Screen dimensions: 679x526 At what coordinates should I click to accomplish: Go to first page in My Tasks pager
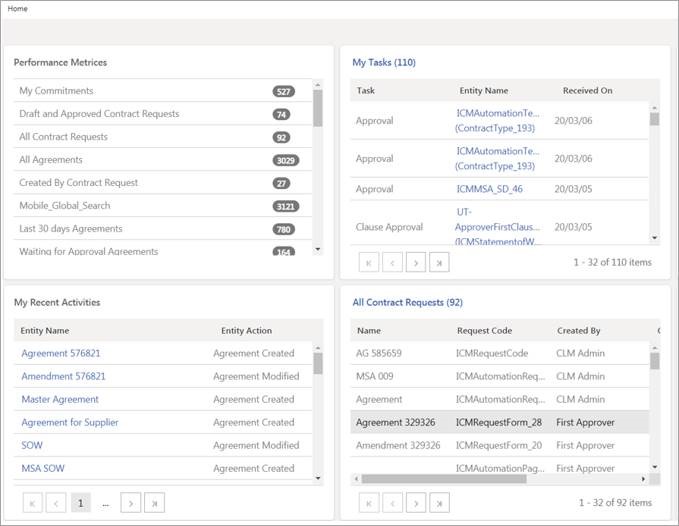click(x=370, y=262)
